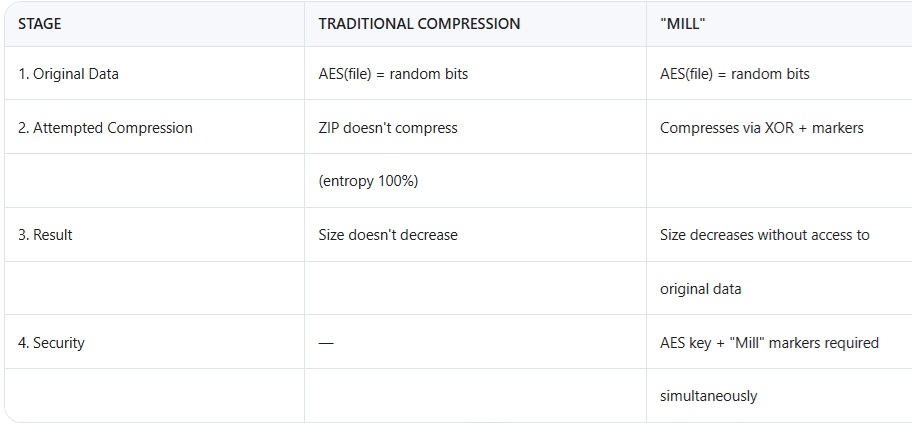Click 'AES key + "Mill" markers required' cell
Image resolution: width=912 pixels, height=423 pixels.
pos(779,342)
